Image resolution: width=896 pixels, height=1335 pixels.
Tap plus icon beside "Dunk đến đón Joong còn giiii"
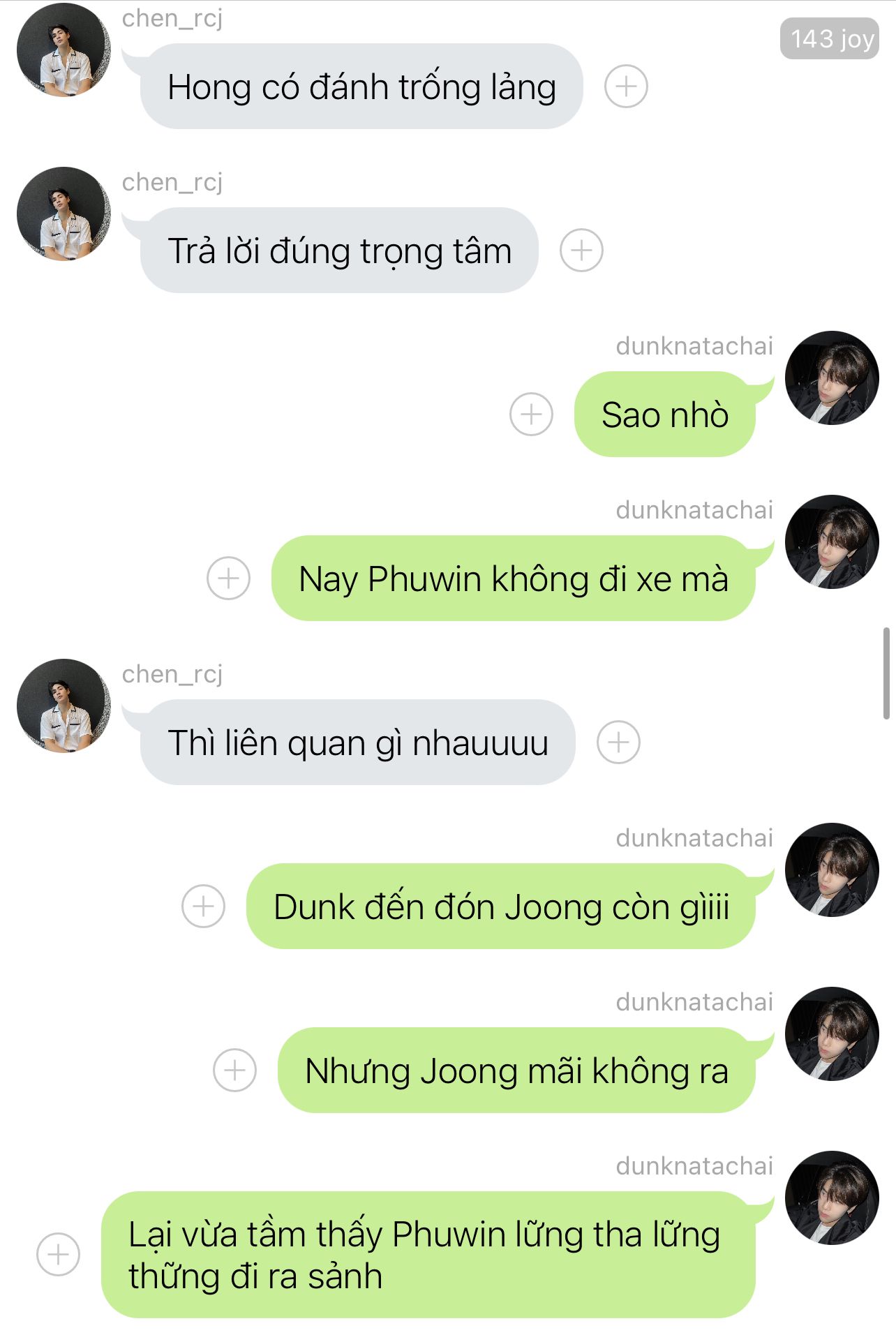[203, 907]
